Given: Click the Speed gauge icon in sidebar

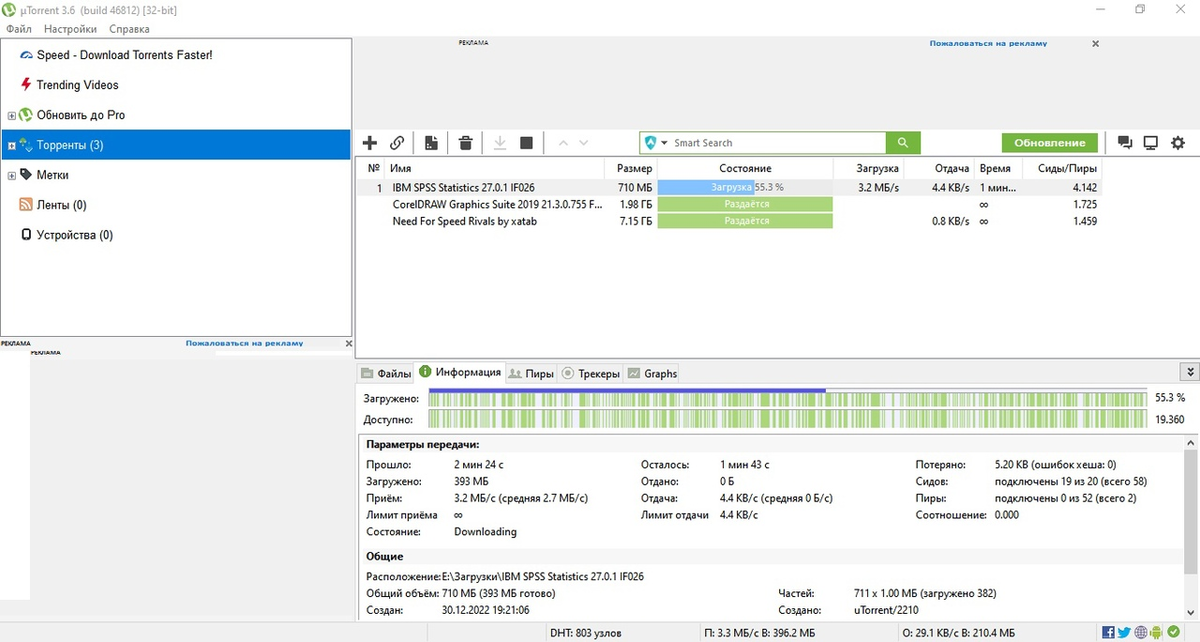Looking at the screenshot, I should click(x=27, y=55).
